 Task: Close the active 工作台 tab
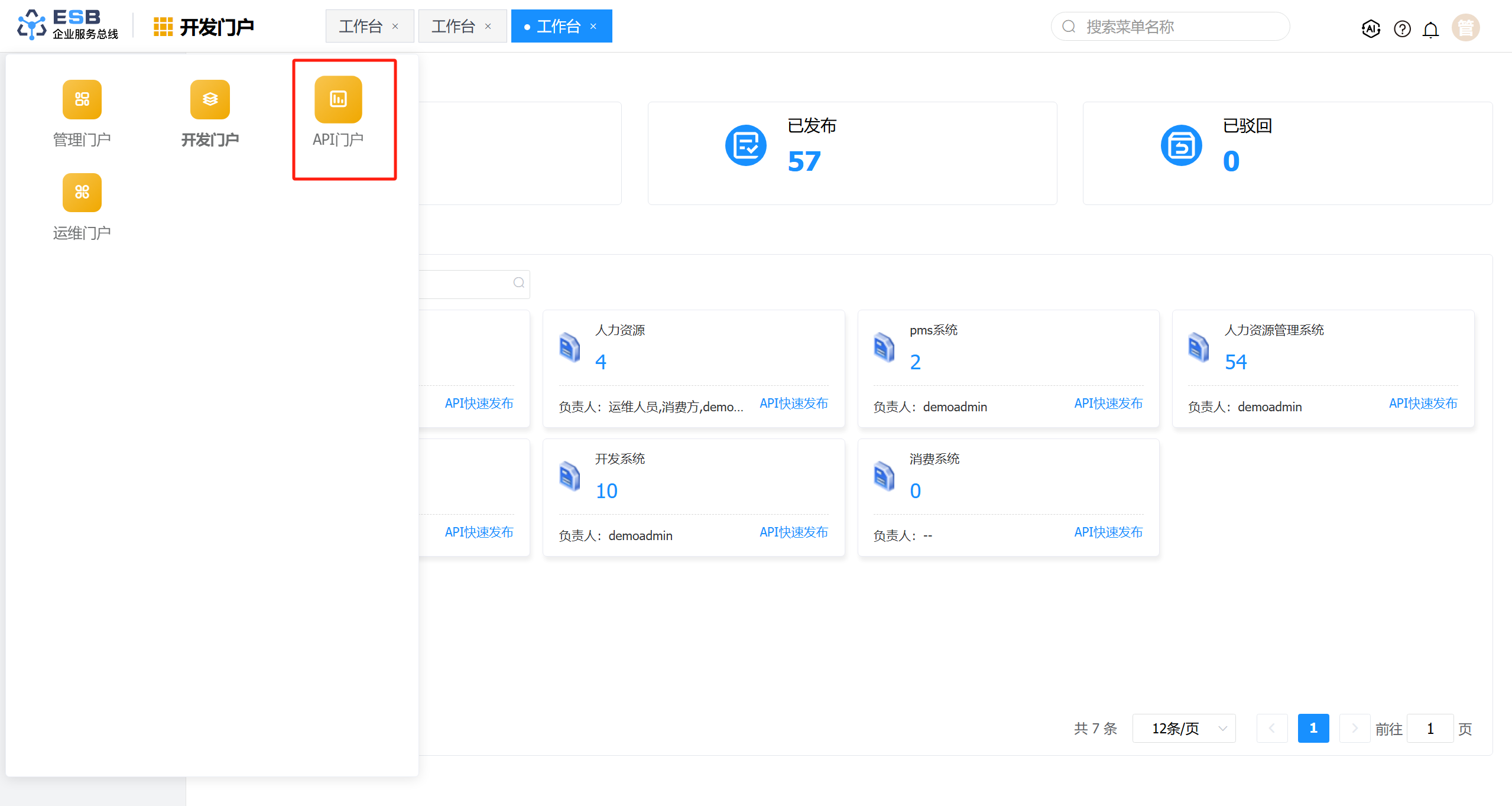pyautogui.click(x=593, y=27)
